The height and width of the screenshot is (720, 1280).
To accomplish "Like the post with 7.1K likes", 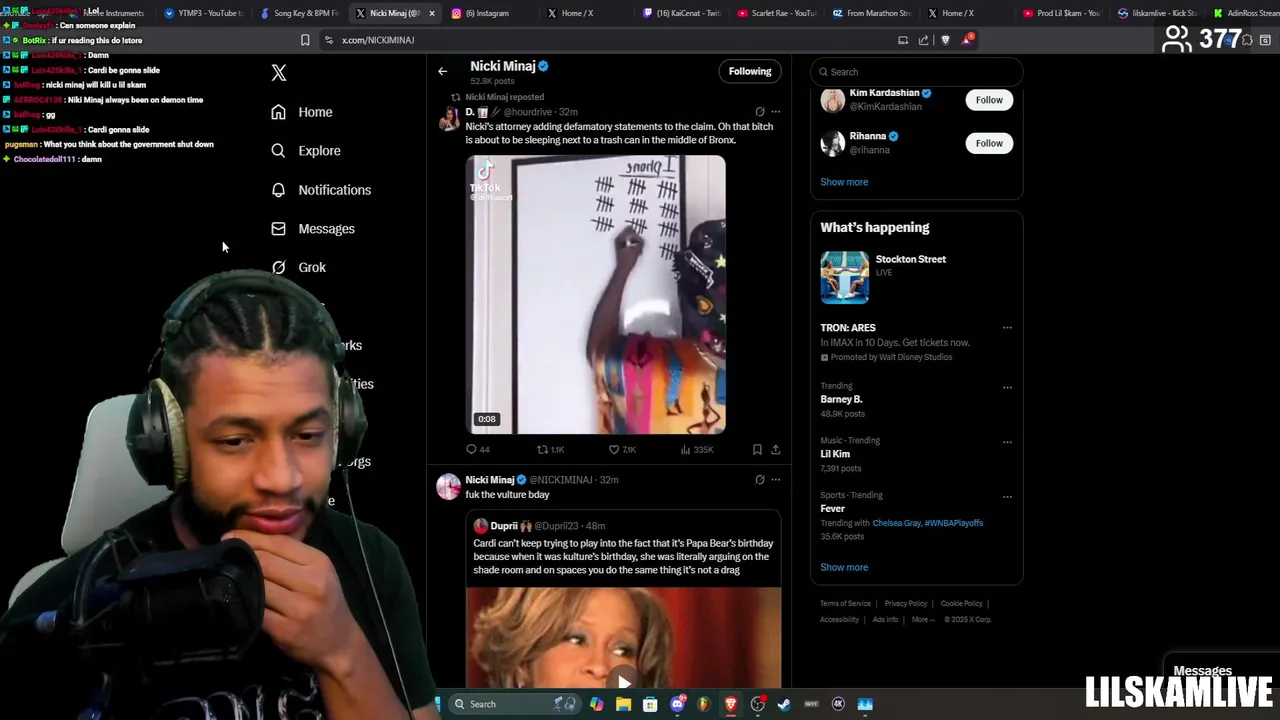I will (x=614, y=450).
